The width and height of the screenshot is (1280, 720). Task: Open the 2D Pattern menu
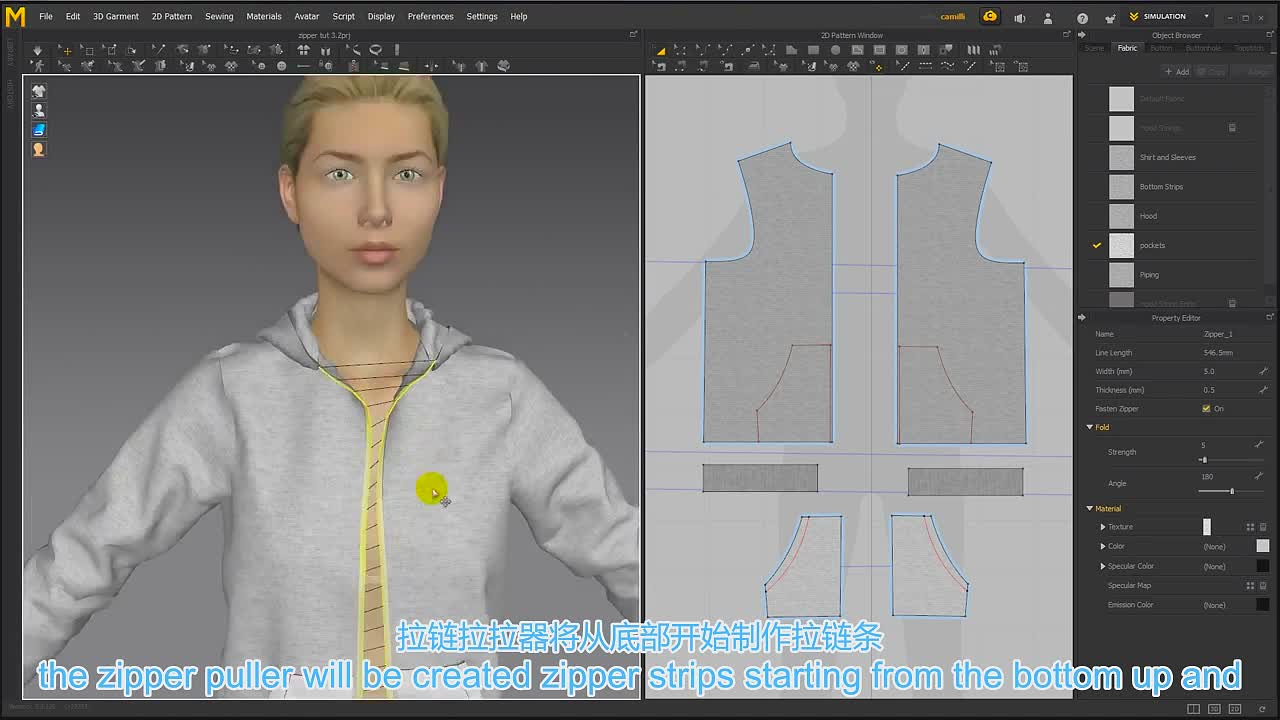point(172,17)
